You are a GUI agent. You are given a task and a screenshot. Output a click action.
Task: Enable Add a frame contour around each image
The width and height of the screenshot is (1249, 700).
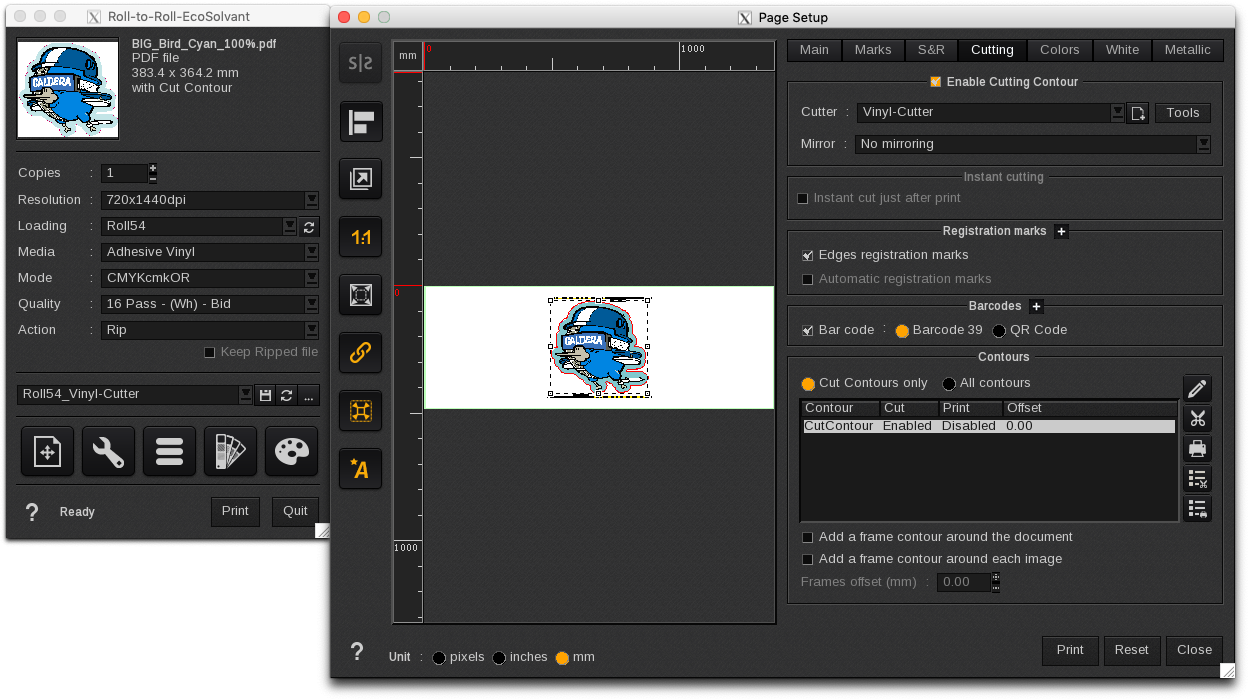click(807, 559)
